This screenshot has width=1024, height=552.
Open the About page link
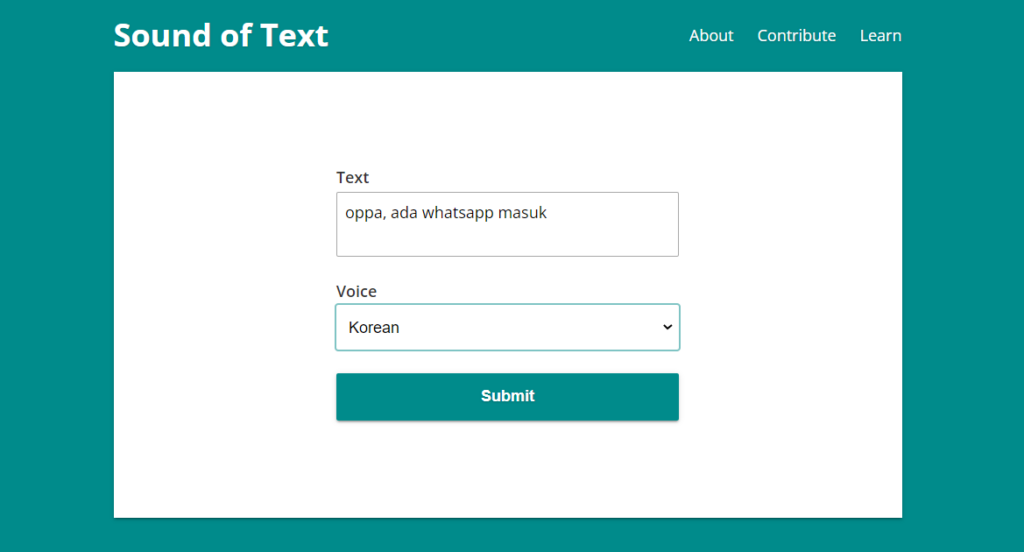tap(711, 36)
